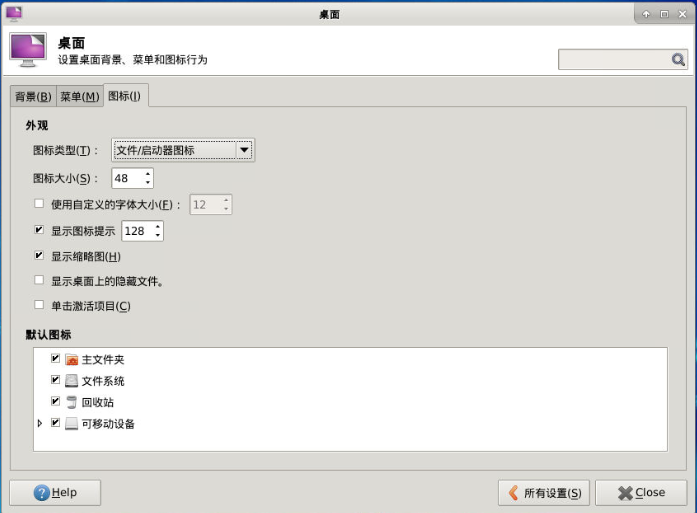697x513 pixels.
Task: Expand the removable devices tree item
Action: coord(40,423)
